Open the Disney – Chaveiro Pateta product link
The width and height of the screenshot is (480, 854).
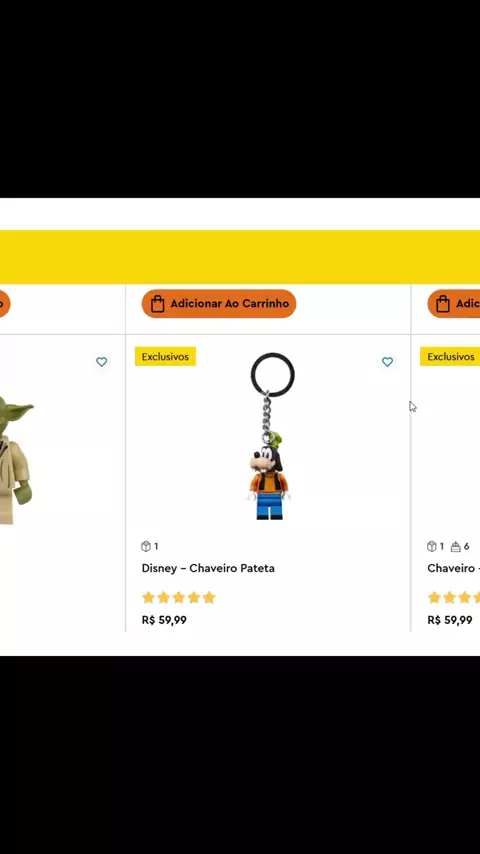pos(208,568)
